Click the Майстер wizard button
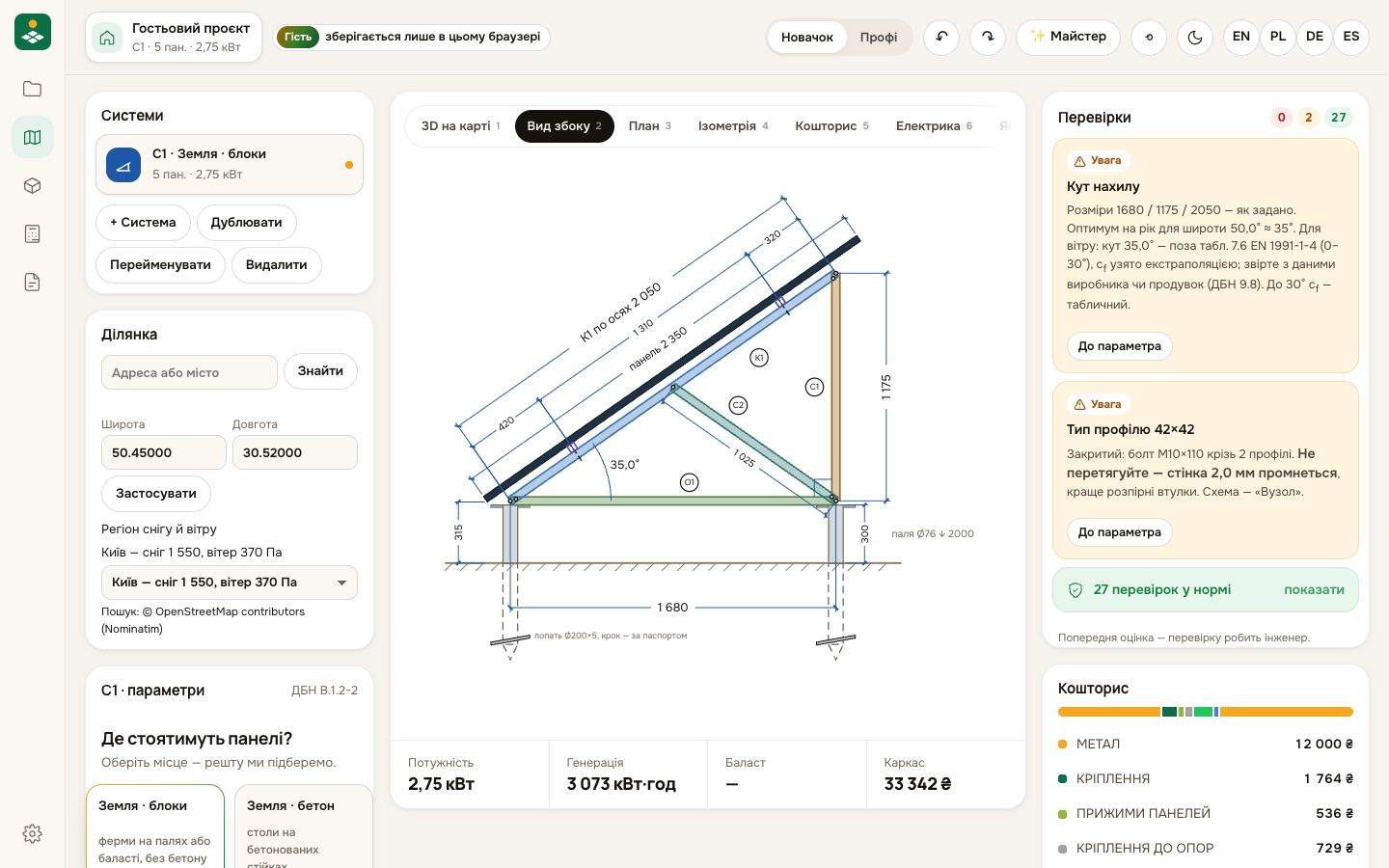The image size is (1389, 868). click(1068, 37)
